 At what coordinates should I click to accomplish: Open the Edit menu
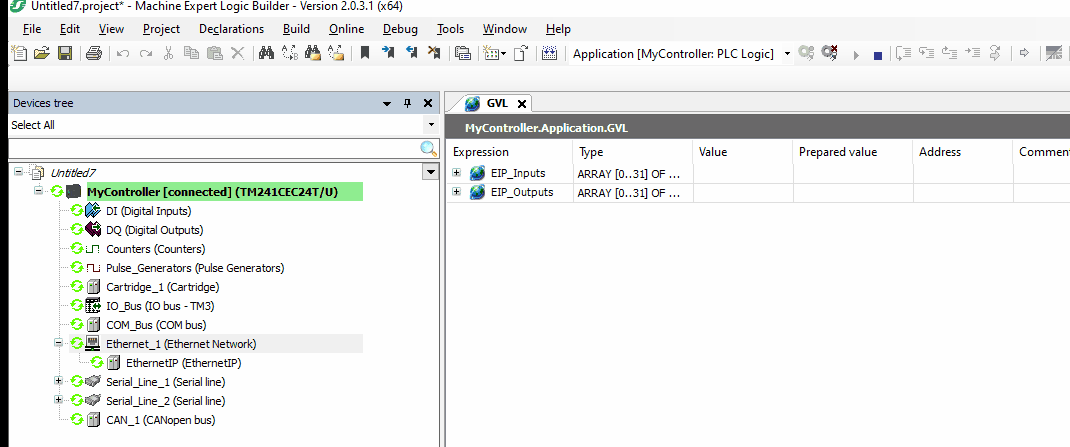[x=70, y=29]
